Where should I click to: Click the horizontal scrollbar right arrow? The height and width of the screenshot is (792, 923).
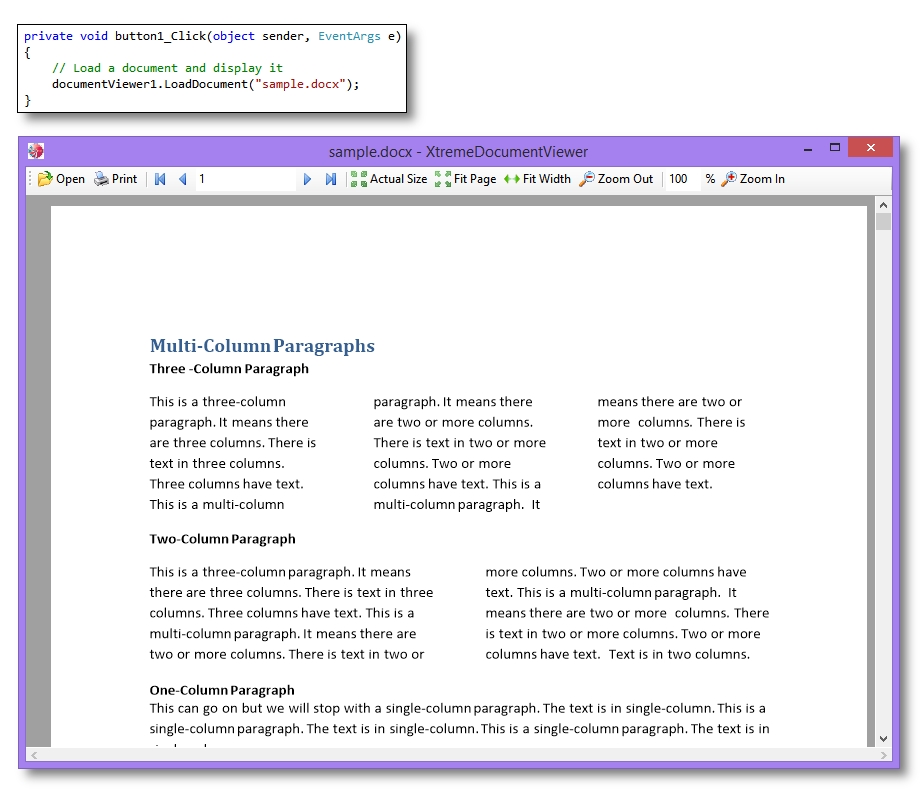(x=883, y=755)
